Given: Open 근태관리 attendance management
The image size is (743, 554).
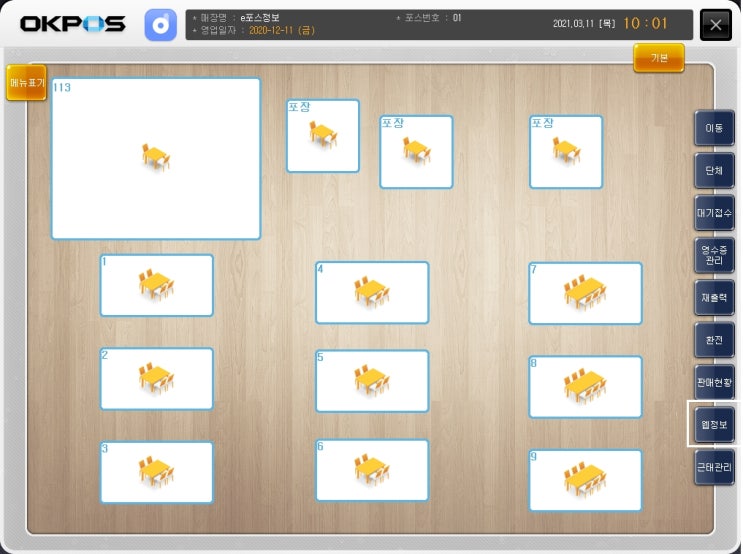Looking at the screenshot, I should [x=715, y=467].
